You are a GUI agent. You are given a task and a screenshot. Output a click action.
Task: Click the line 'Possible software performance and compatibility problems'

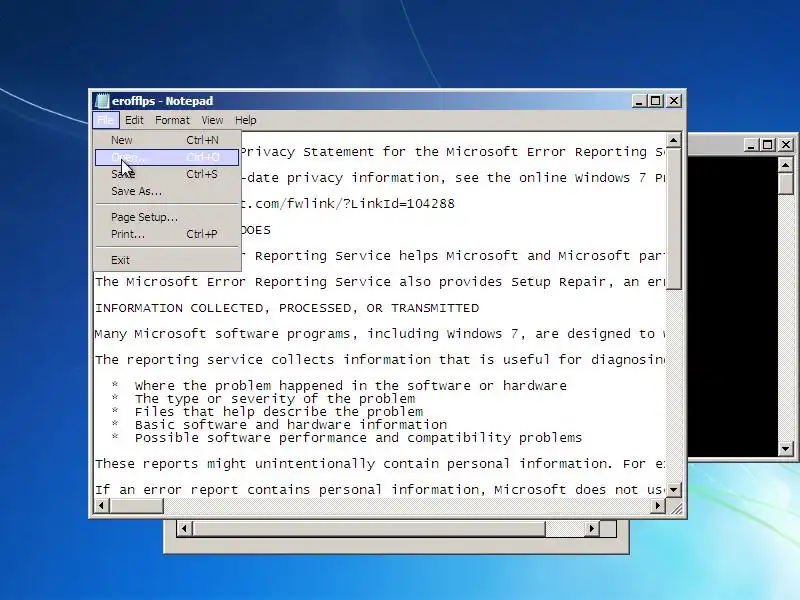(358, 438)
